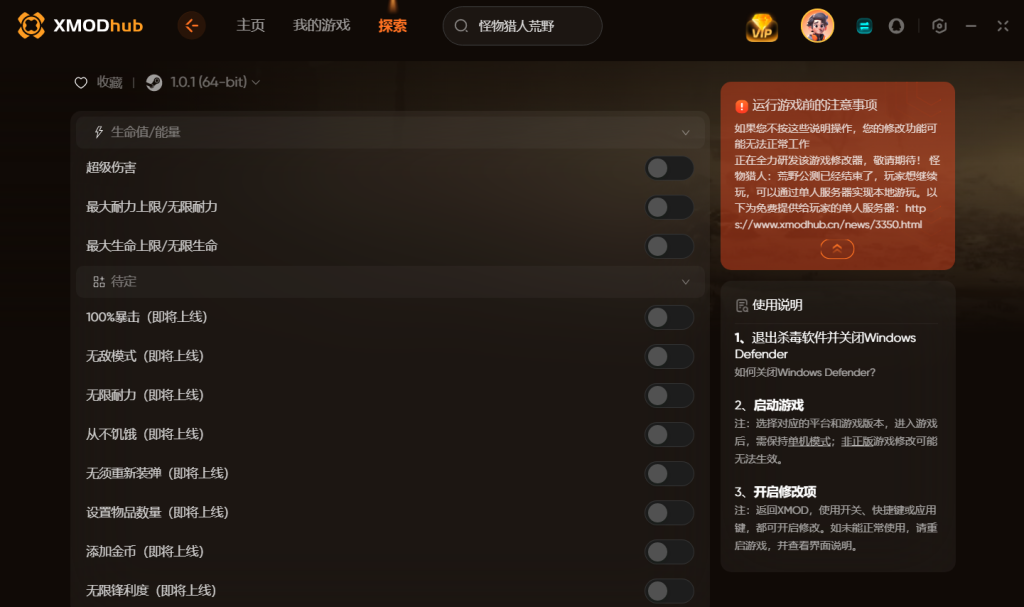Click 如何关闭Windows Defender? link
This screenshot has height=607, width=1024.
[x=805, y=372]
